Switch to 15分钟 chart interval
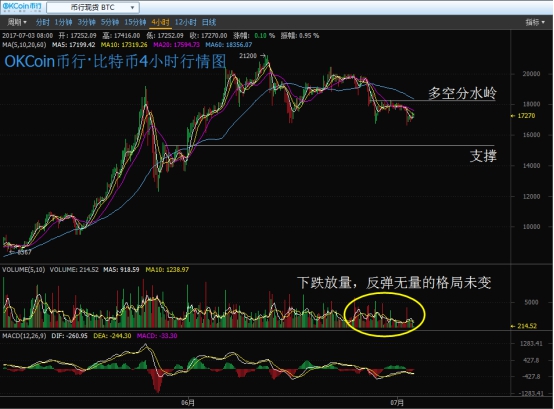This screenshot has width=554, height=409. (135, 22)
